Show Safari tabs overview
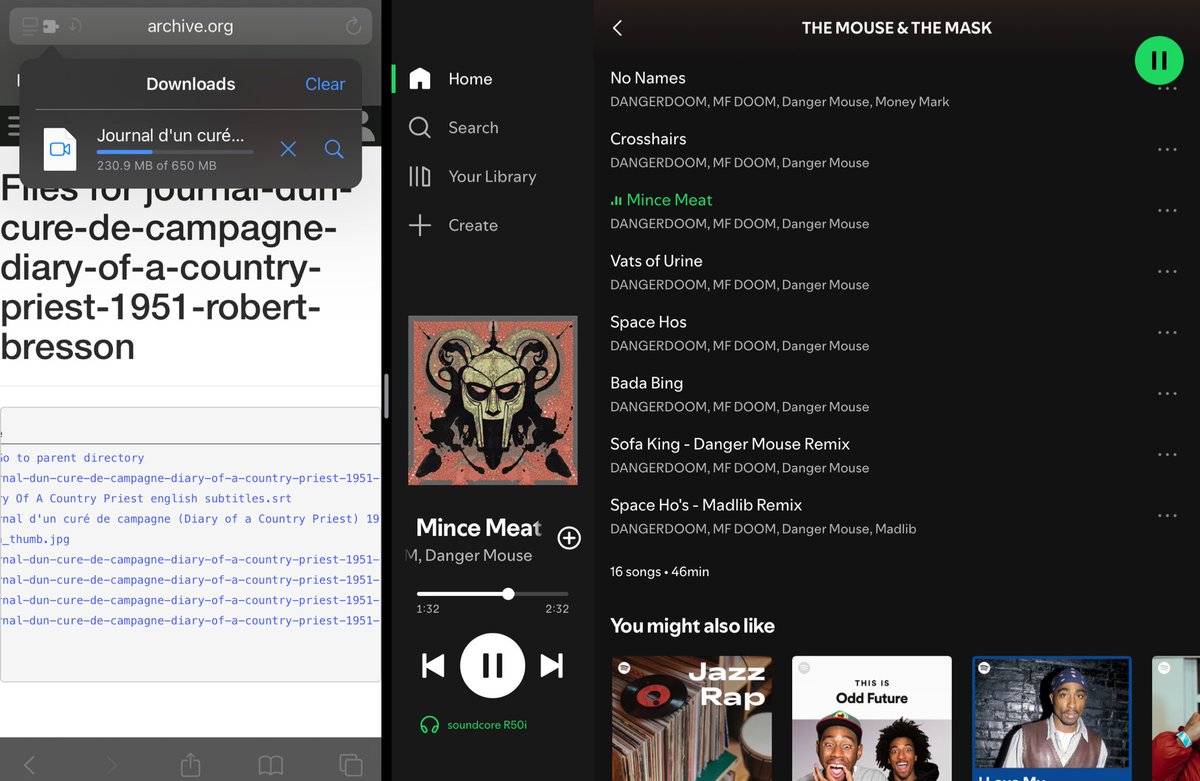Viewport: 1200px width, 781px height. pyautogui.click(x=350, y=765)
